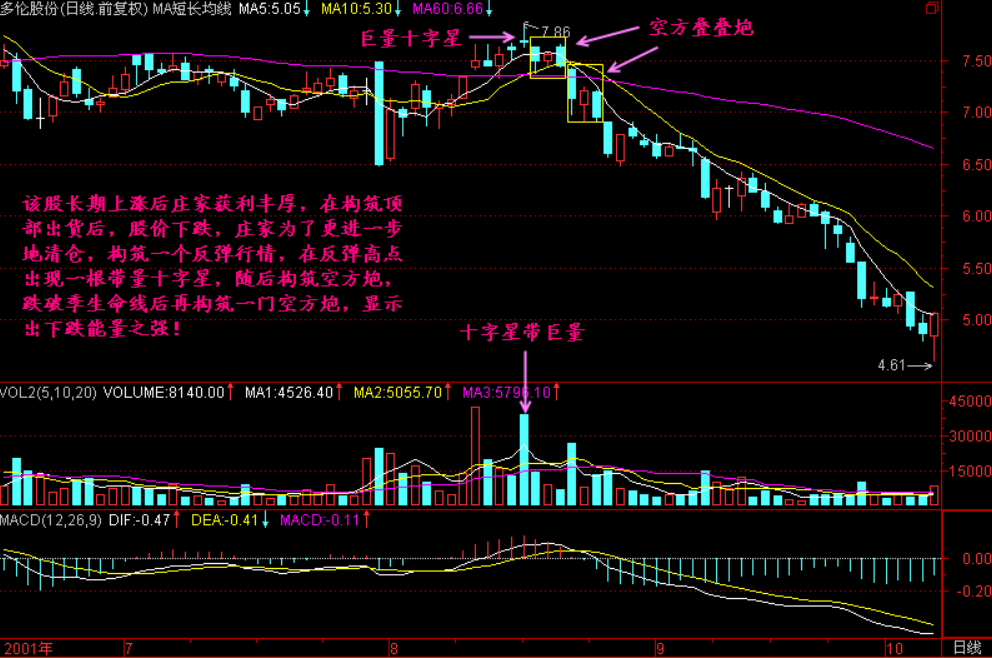The height and width of the screenshot is (658, 992).
Task: Jump to month 9 on the time axis
Action: click(657, 648)
